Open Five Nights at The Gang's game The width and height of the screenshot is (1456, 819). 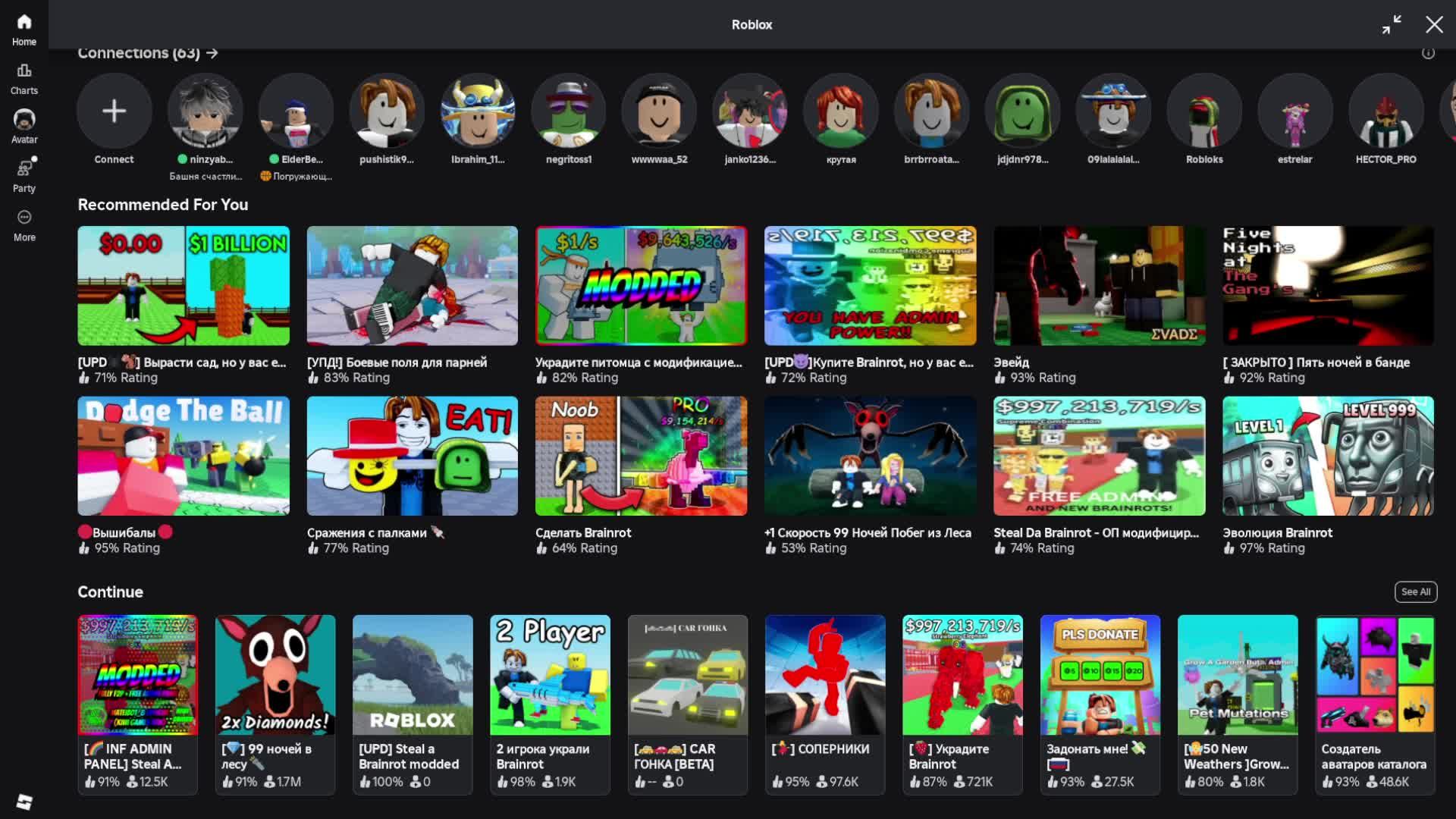pyautogui.click(x=1329, y=286)
